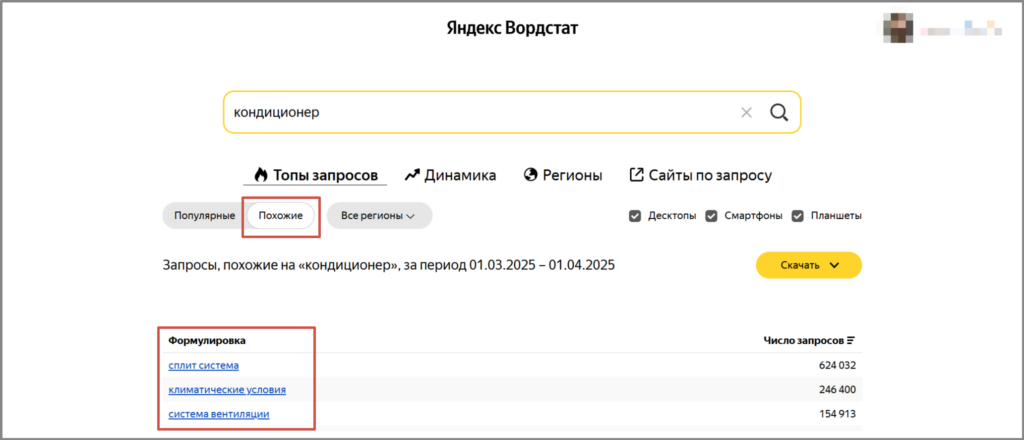Open the Сайты по запросу tab
This screenshot has height=440, width=1024.
pos(700,175)
